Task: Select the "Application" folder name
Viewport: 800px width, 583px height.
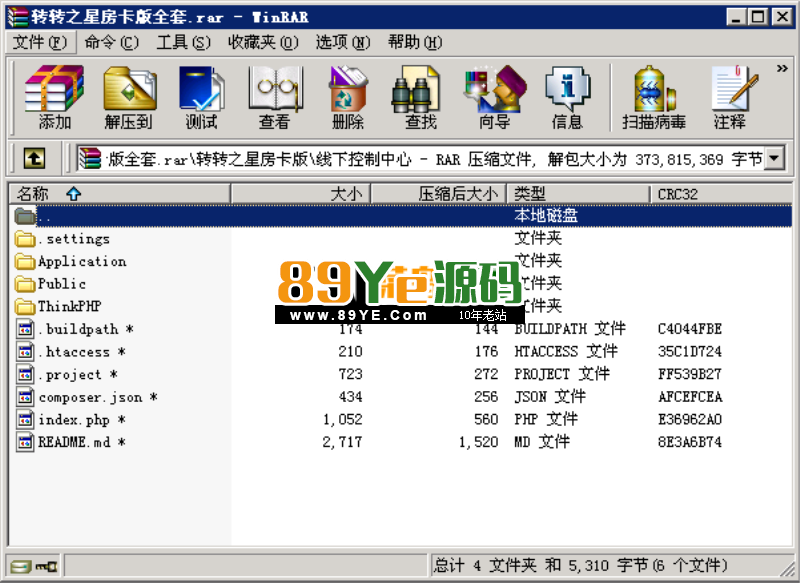Action: [x=82, y=261]
